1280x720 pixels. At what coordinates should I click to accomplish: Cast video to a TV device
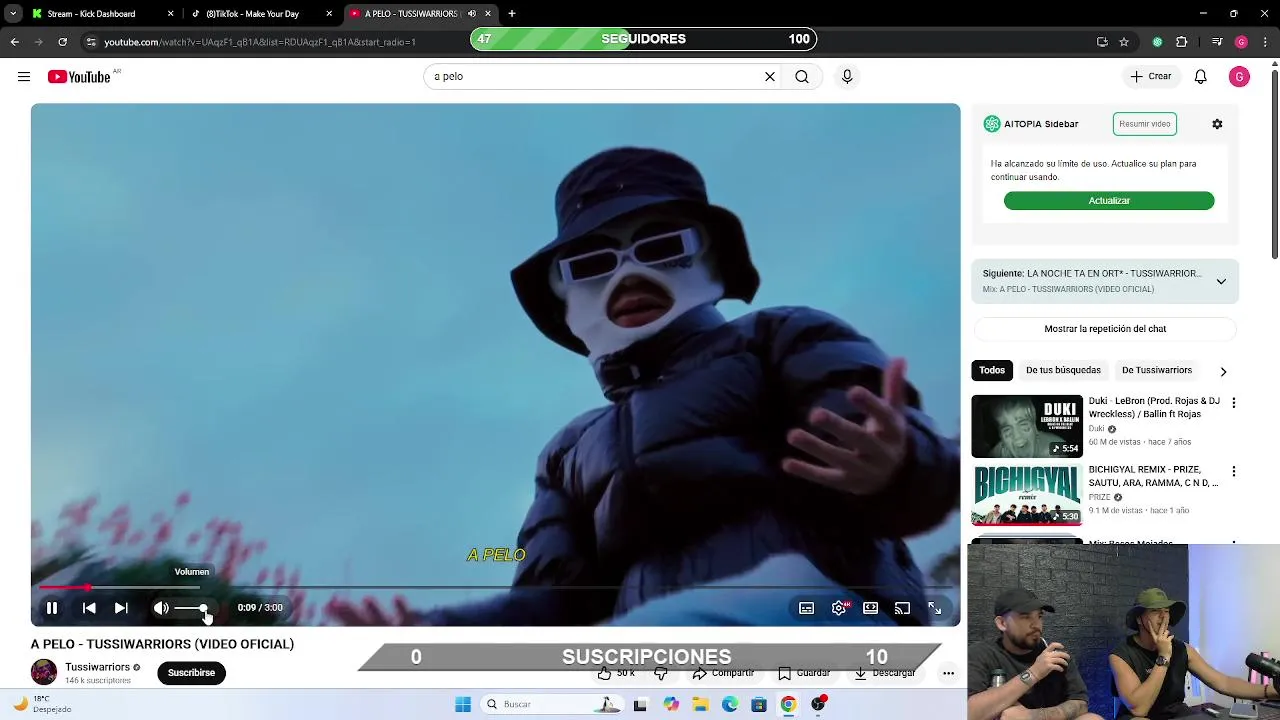point(902,608)
